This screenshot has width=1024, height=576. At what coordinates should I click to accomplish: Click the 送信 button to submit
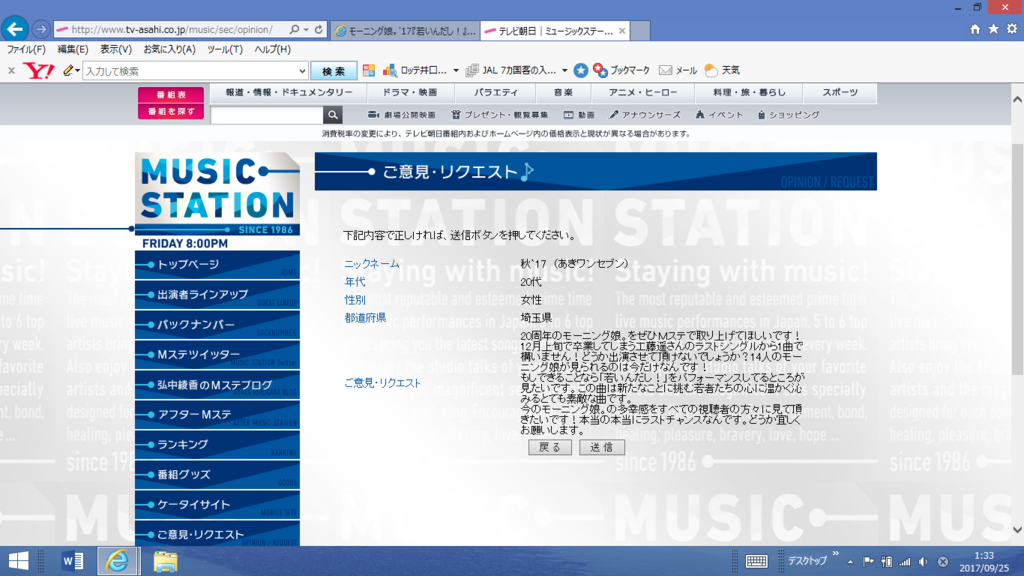[601, 447]
